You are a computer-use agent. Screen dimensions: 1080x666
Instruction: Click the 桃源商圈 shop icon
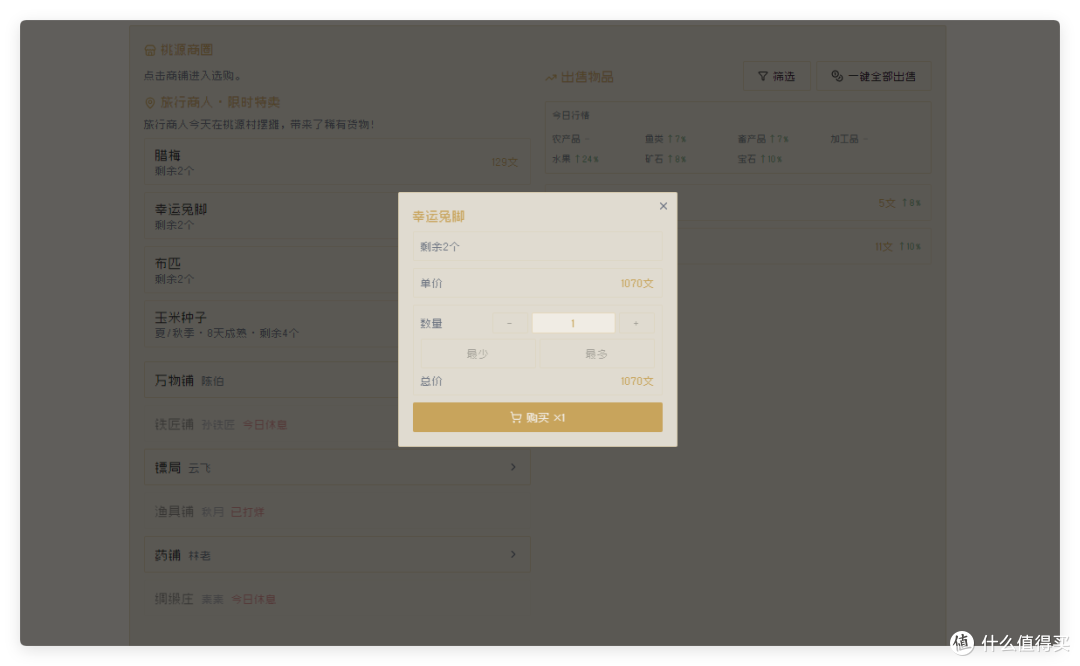click(x=150, y=50)
